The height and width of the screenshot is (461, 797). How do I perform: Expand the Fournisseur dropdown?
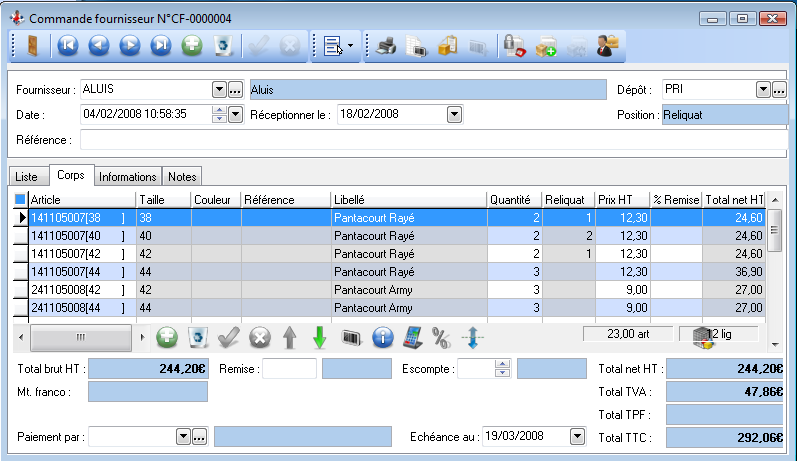point(219,90)
